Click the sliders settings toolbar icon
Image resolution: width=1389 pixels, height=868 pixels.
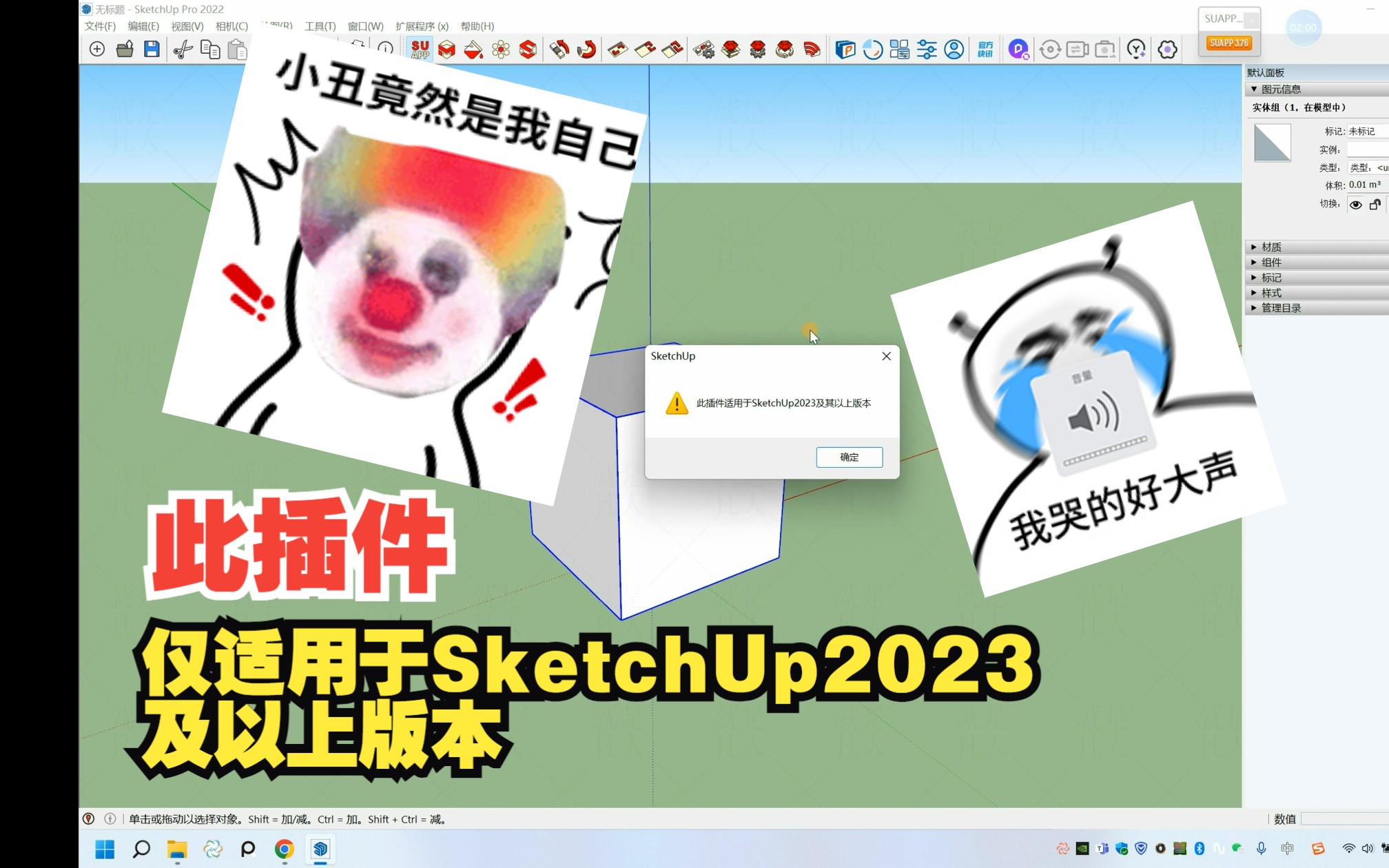pyautogui.click(x=927, y=50)
